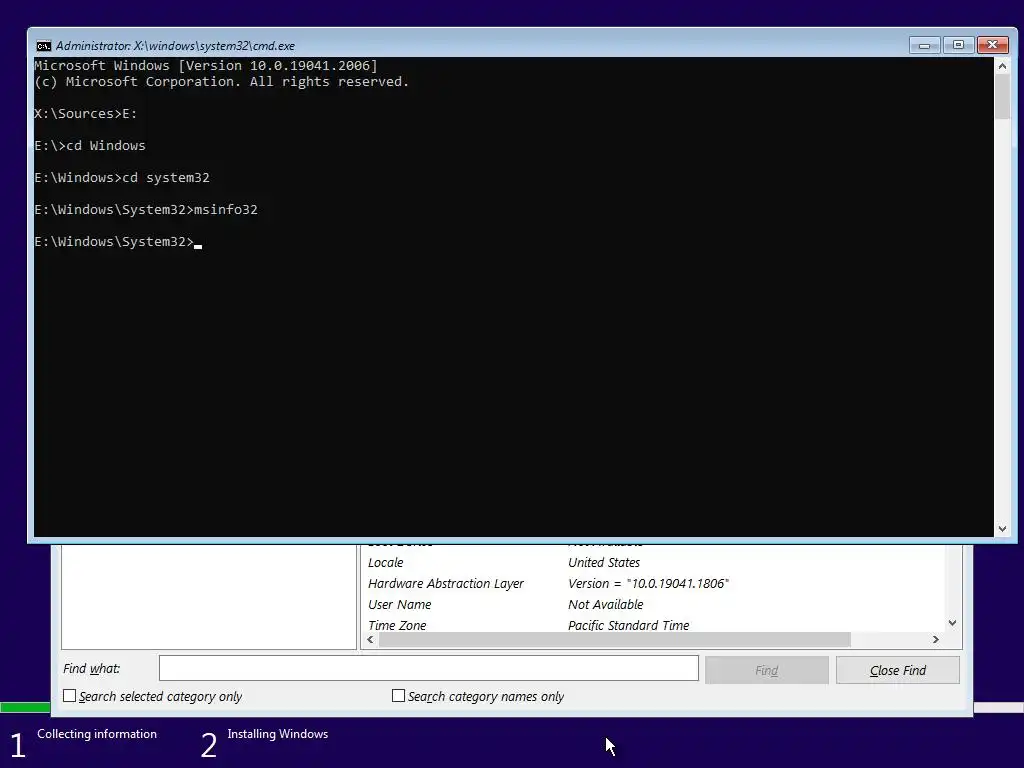Click the 'Collecting information' setup step
The width and height of the screenshot is (1024, 768).
97,734
